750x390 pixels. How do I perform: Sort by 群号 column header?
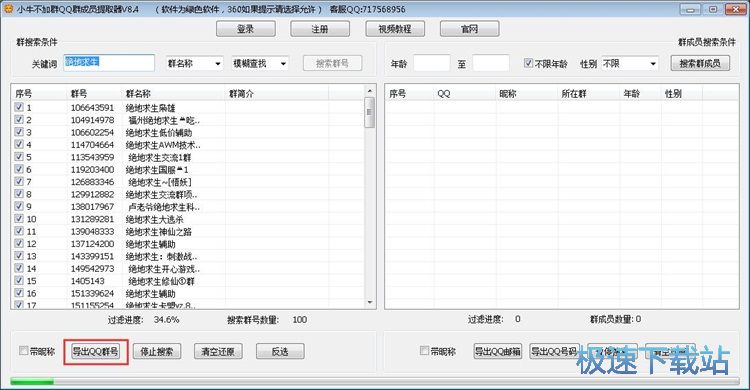tap(95, 93)
